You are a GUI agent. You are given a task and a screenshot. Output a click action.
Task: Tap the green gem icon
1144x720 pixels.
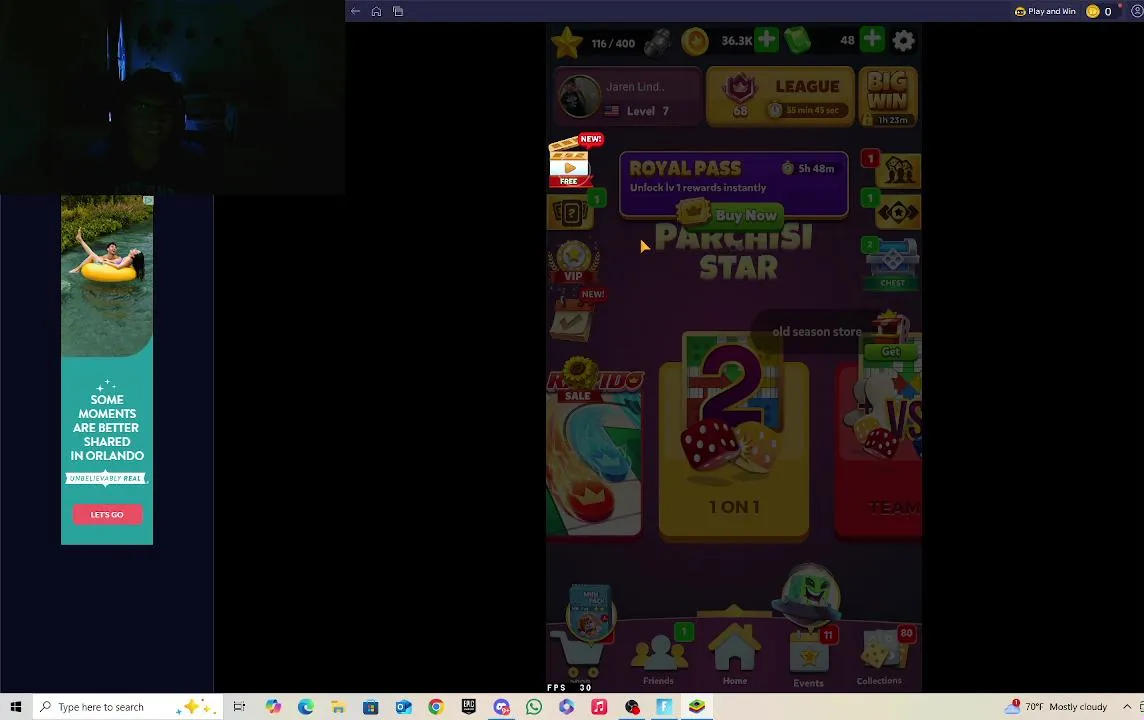point(797,40)
